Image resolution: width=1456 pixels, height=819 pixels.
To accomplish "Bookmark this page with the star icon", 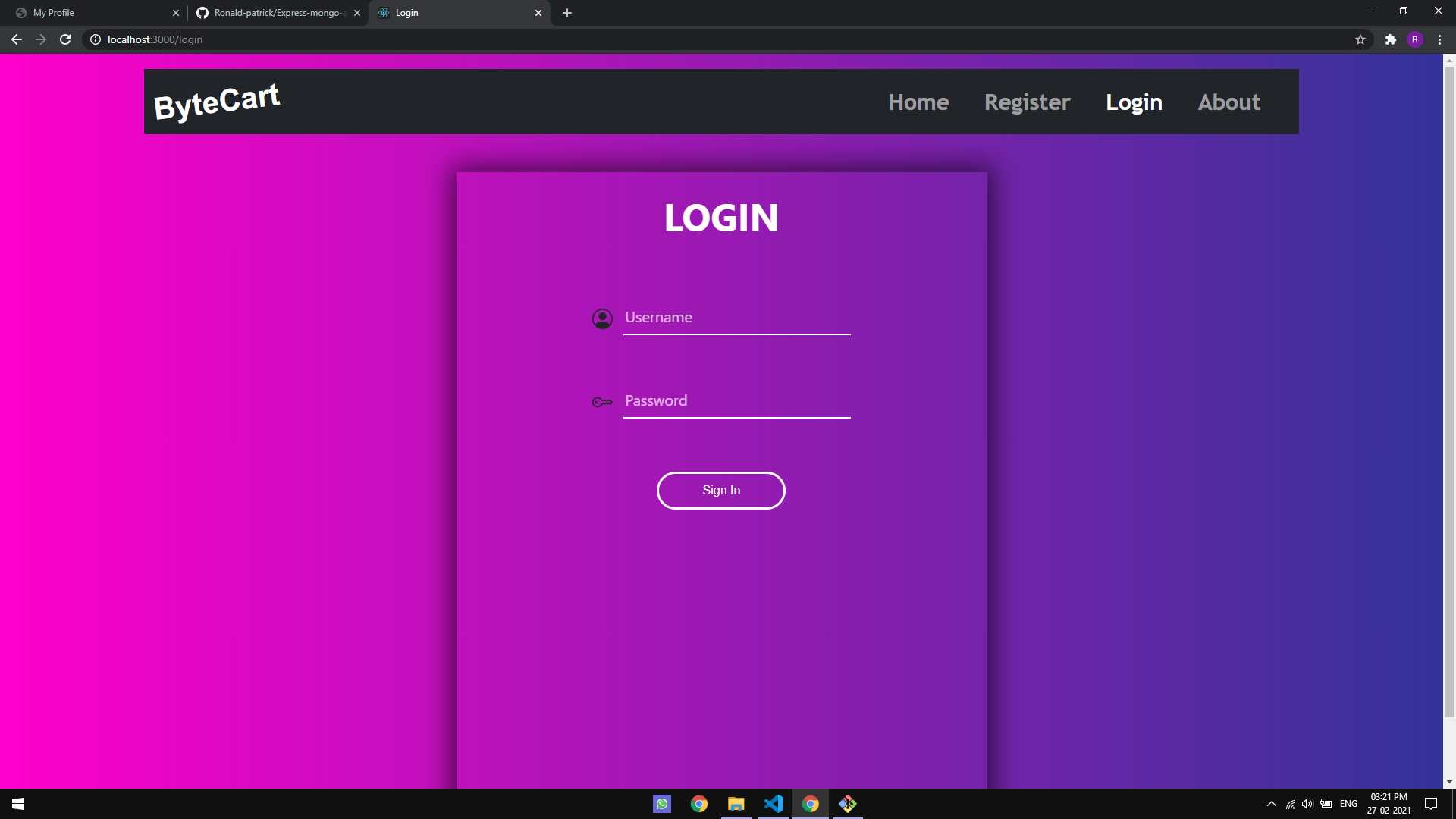I will 1360,39.
